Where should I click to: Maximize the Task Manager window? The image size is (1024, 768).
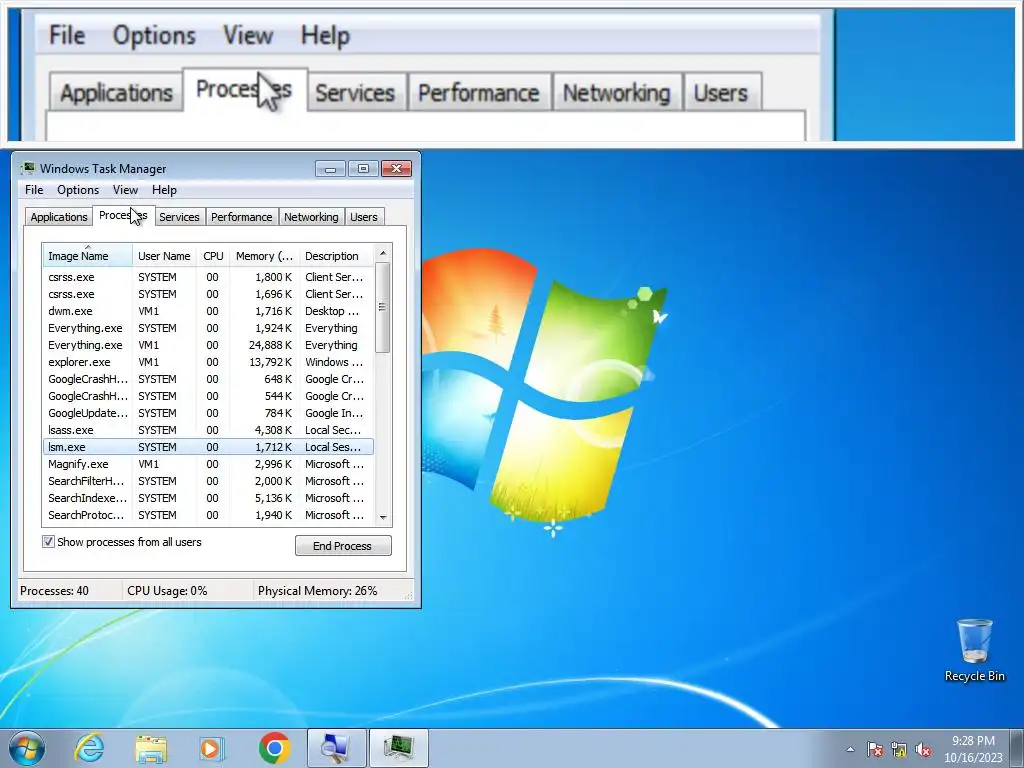pos(363,169)
